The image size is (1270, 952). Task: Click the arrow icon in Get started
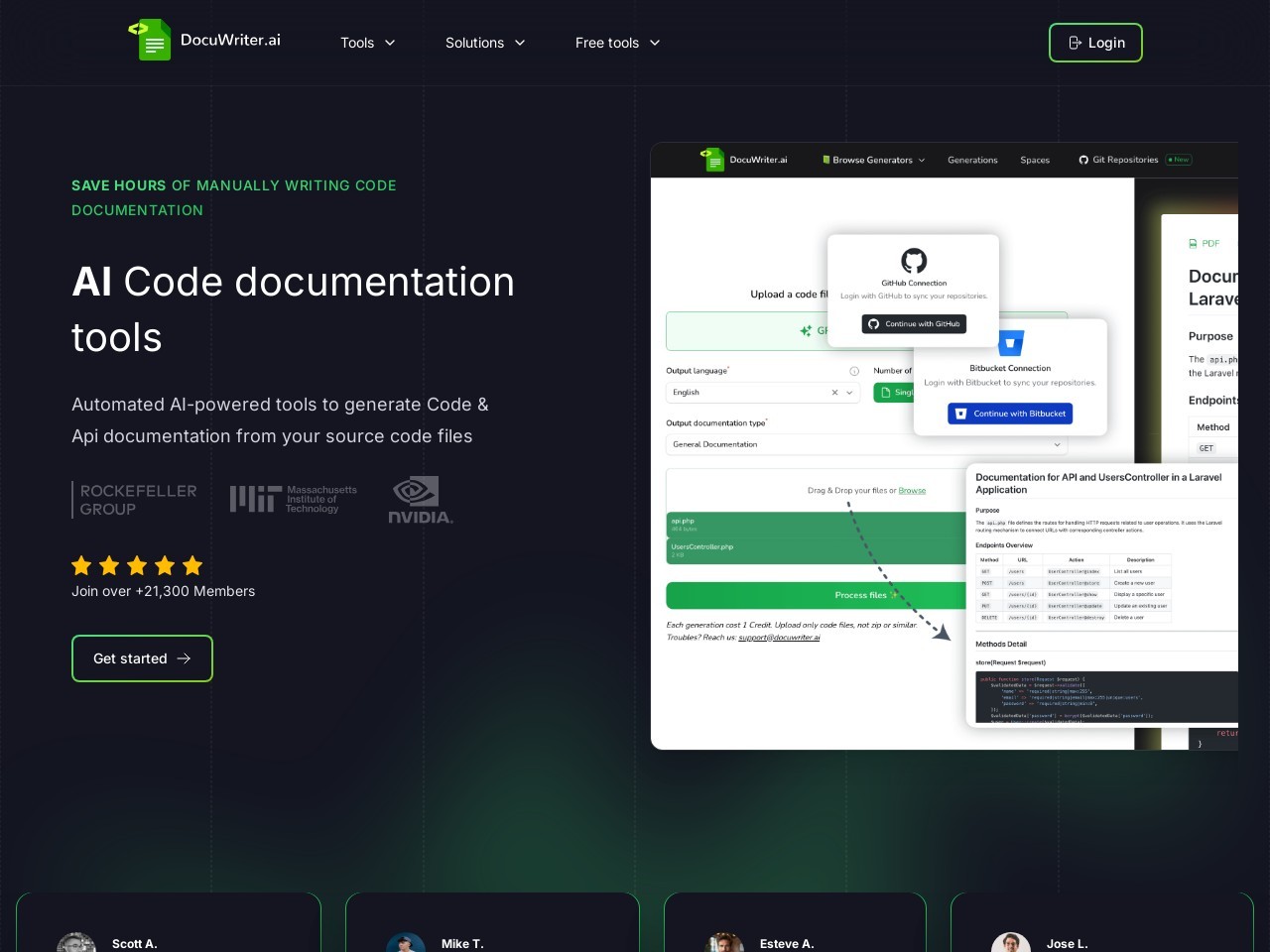click(x=184, y=658)
